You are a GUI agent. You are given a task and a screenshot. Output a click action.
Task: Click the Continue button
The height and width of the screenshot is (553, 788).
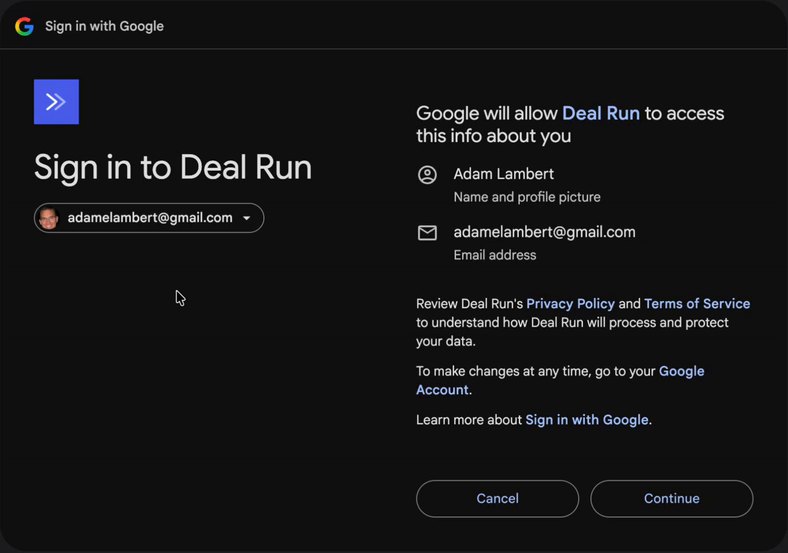[x=672, y=499]
